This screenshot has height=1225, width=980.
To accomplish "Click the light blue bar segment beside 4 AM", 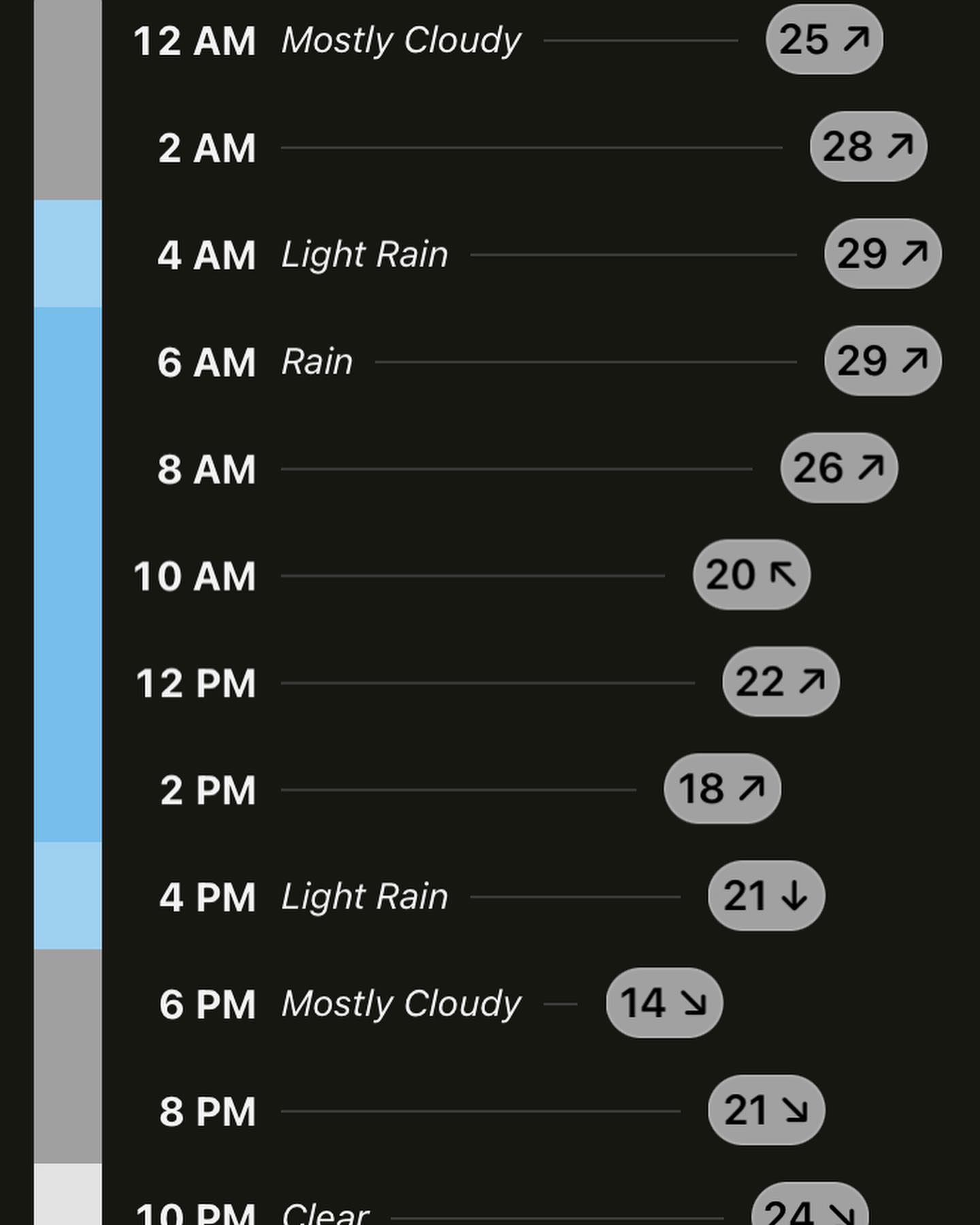I will 68,253.
